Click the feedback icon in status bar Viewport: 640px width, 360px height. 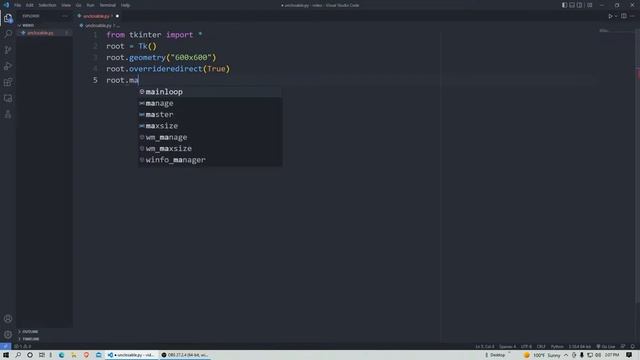pos(623,347)
